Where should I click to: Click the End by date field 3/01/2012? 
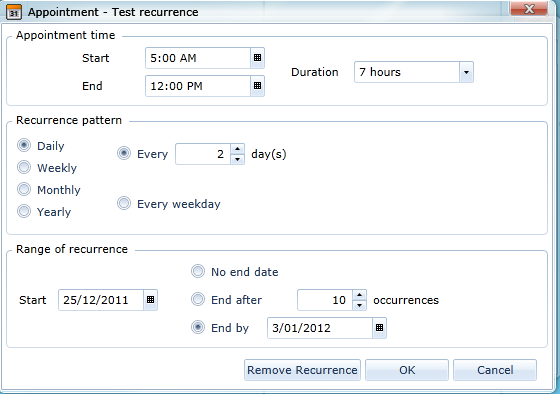tap(320, 328)
